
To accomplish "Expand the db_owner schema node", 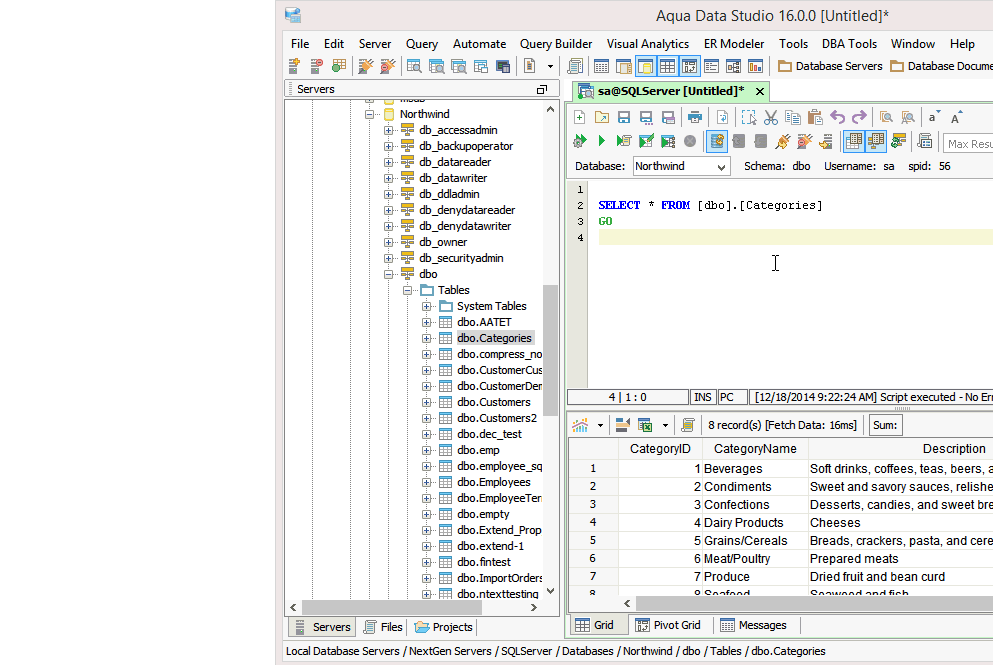I will tap(388, 242).
